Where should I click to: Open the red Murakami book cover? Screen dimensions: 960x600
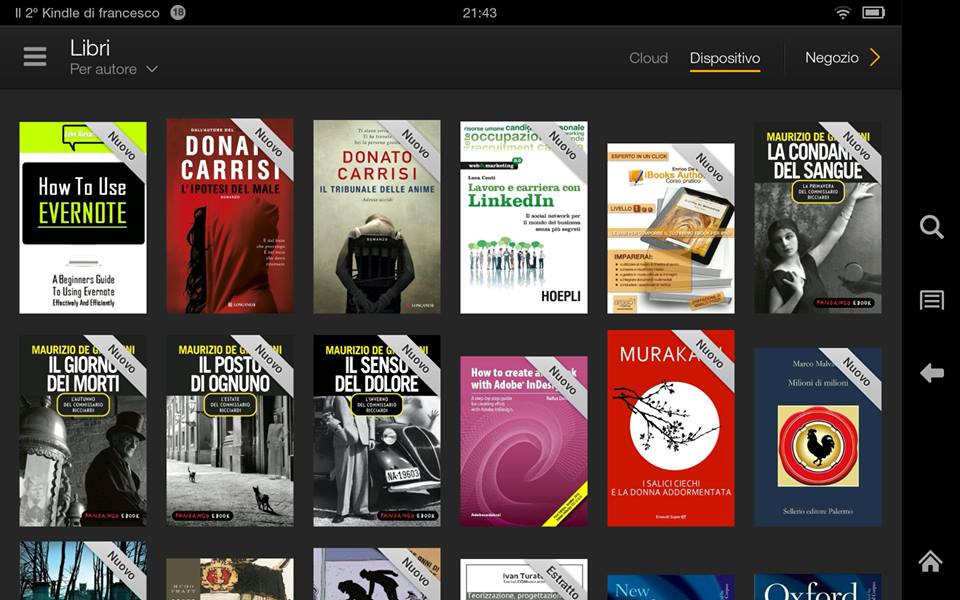coord(670,428)
